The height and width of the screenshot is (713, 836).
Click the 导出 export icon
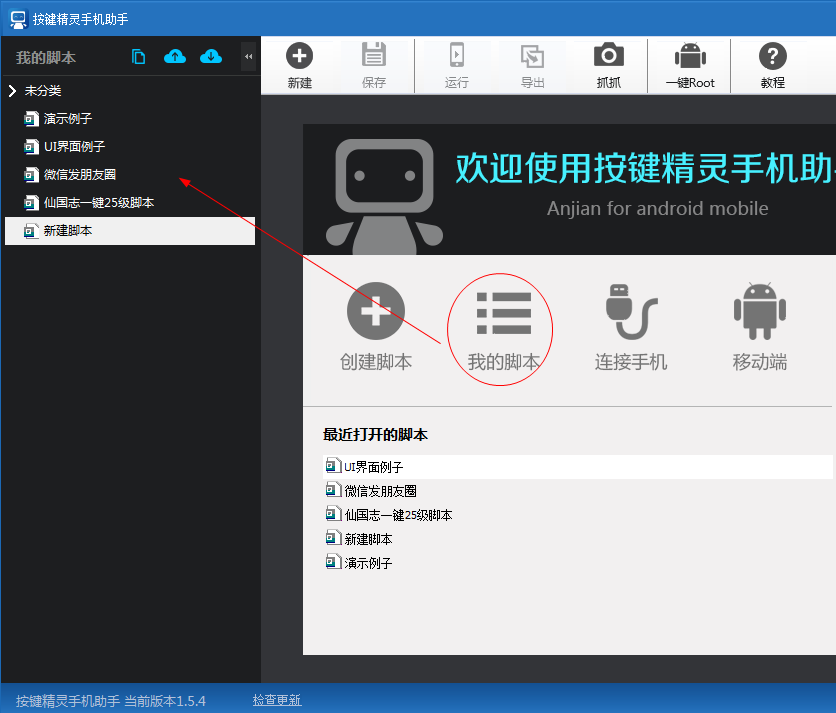pyautogui.click(x=532, y=56)
